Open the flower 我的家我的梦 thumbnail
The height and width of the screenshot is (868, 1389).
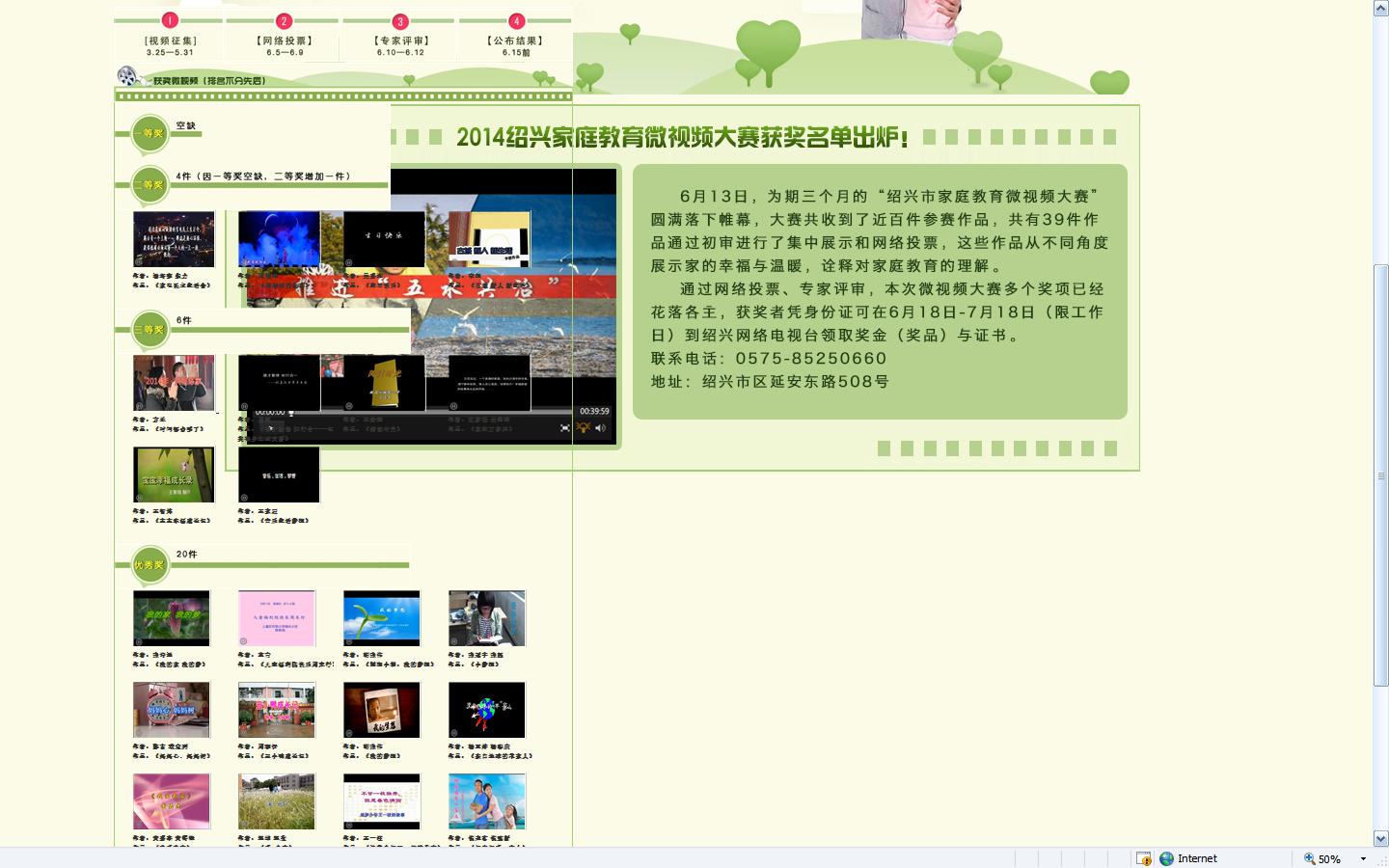[171, 618]
